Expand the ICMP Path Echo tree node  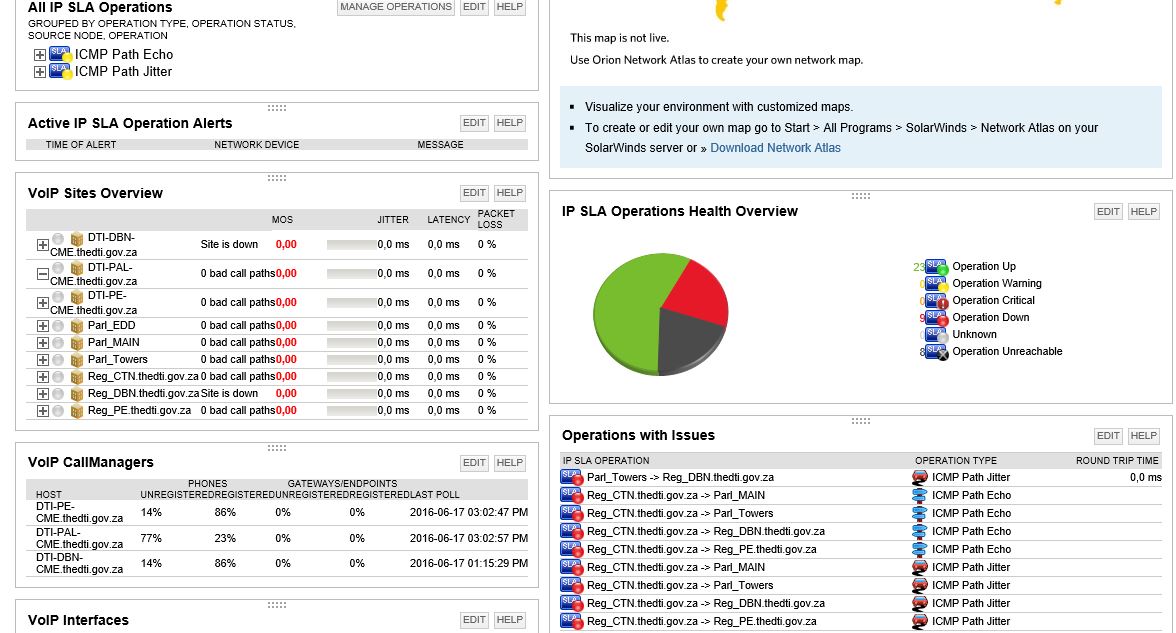[40, 55]
